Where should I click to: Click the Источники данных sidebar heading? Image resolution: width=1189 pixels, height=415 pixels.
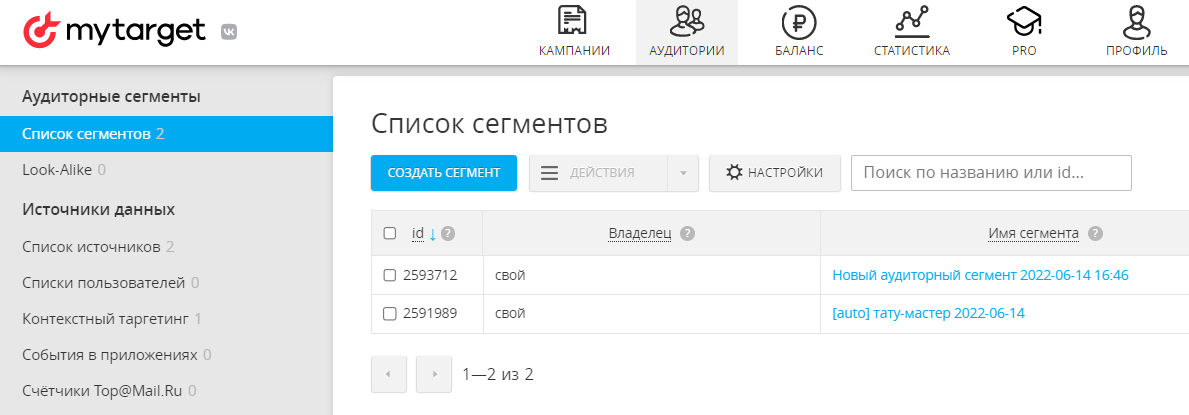(99, 209)
